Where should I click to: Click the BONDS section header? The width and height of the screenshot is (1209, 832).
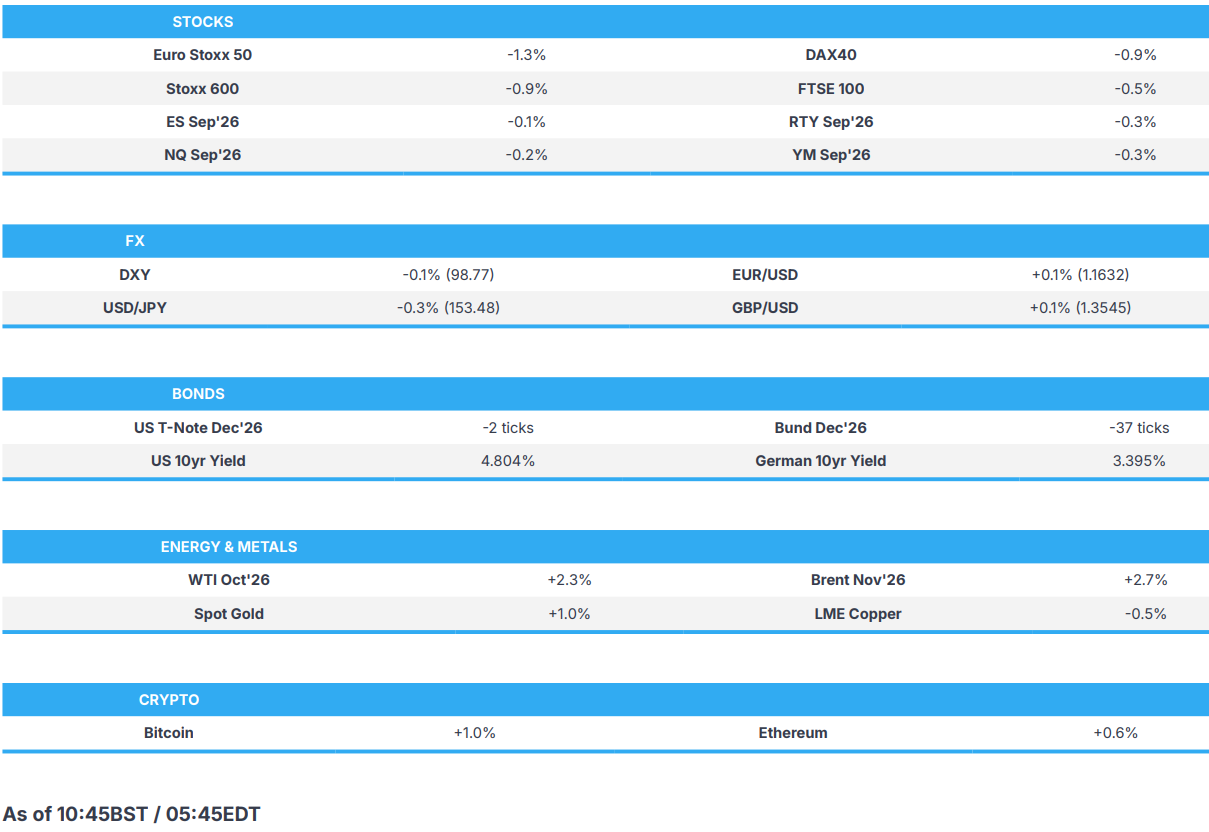198,394
